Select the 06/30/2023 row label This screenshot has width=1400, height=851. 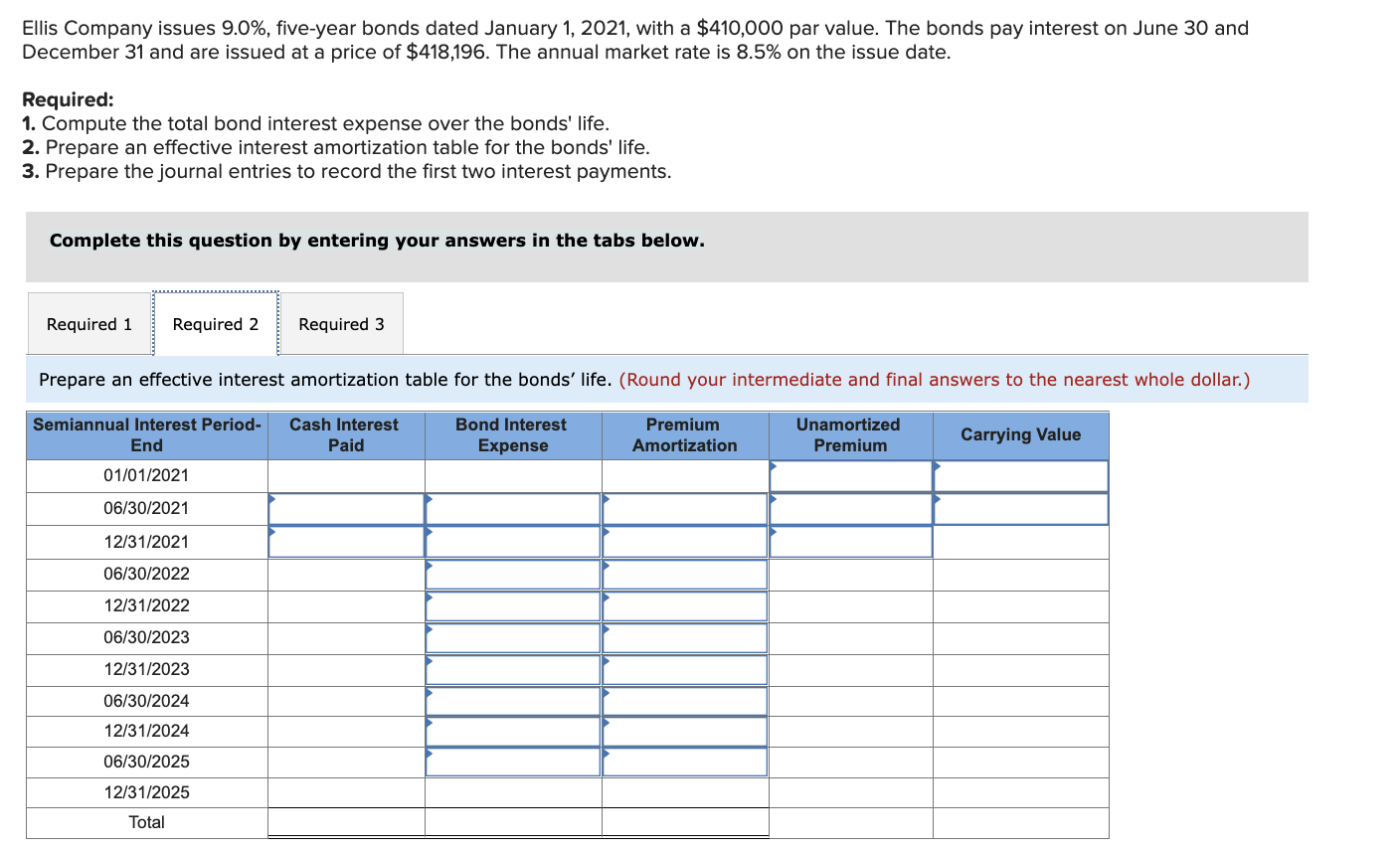coord(146,638)
